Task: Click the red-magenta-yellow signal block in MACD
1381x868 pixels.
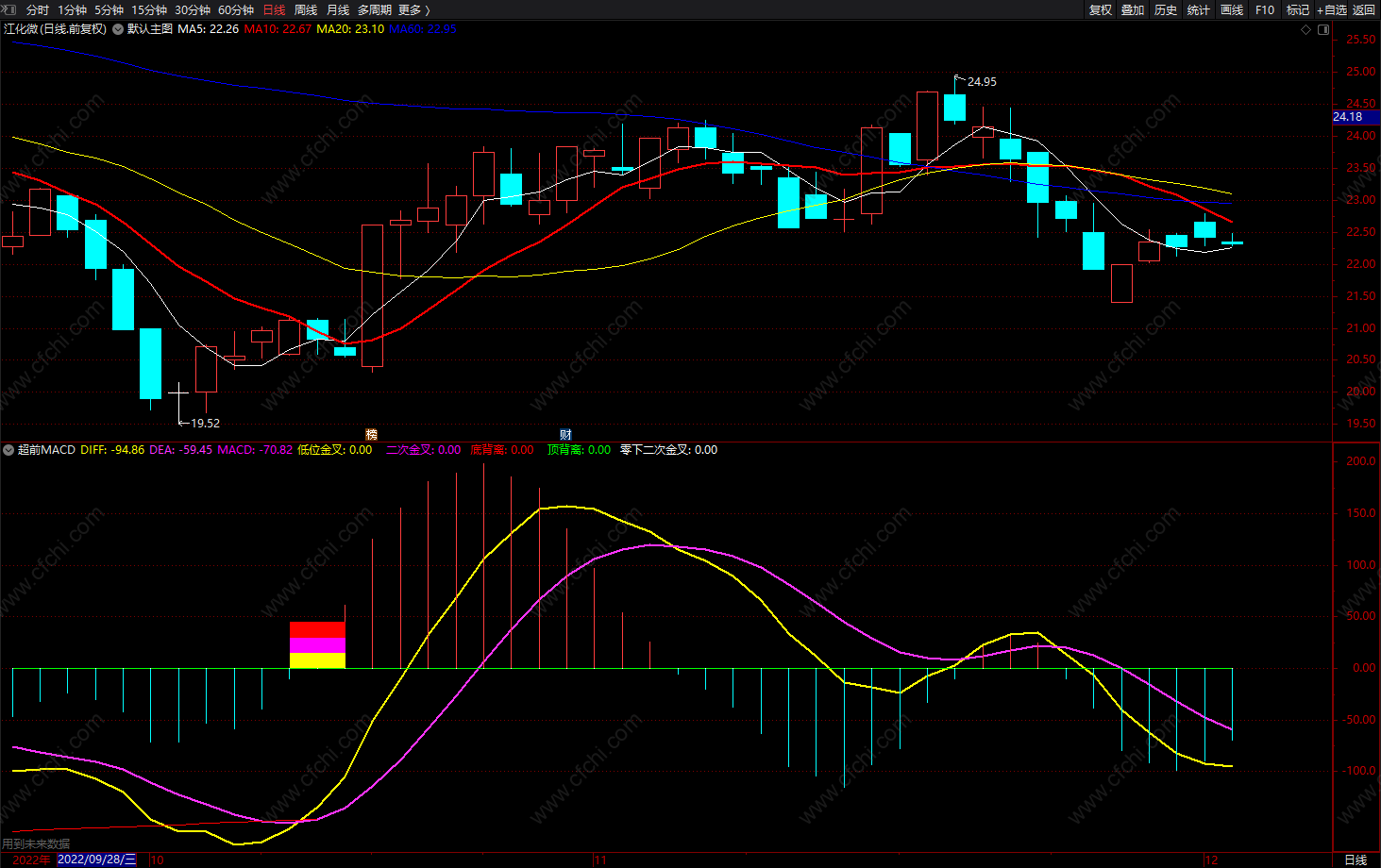Action: pos(317,645)
